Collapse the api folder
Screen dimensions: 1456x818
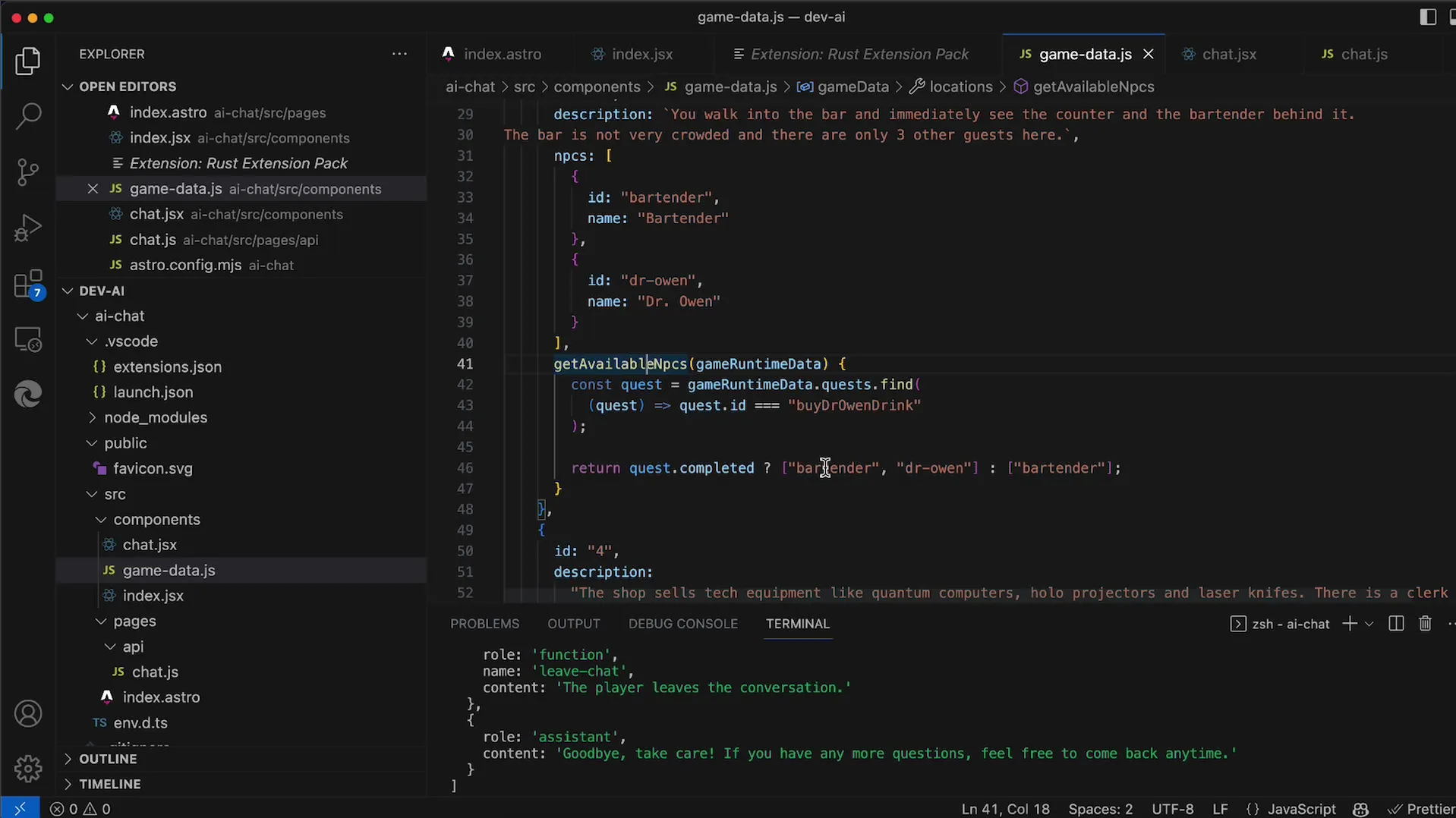(x=110, y=647)
